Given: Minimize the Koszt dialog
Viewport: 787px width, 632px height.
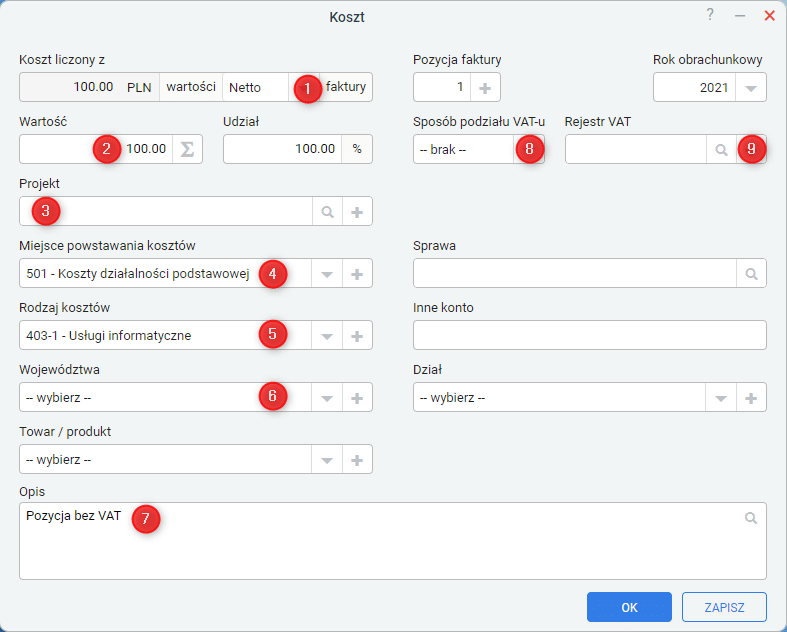Looking at the screenshot, I should click(740, 16).
